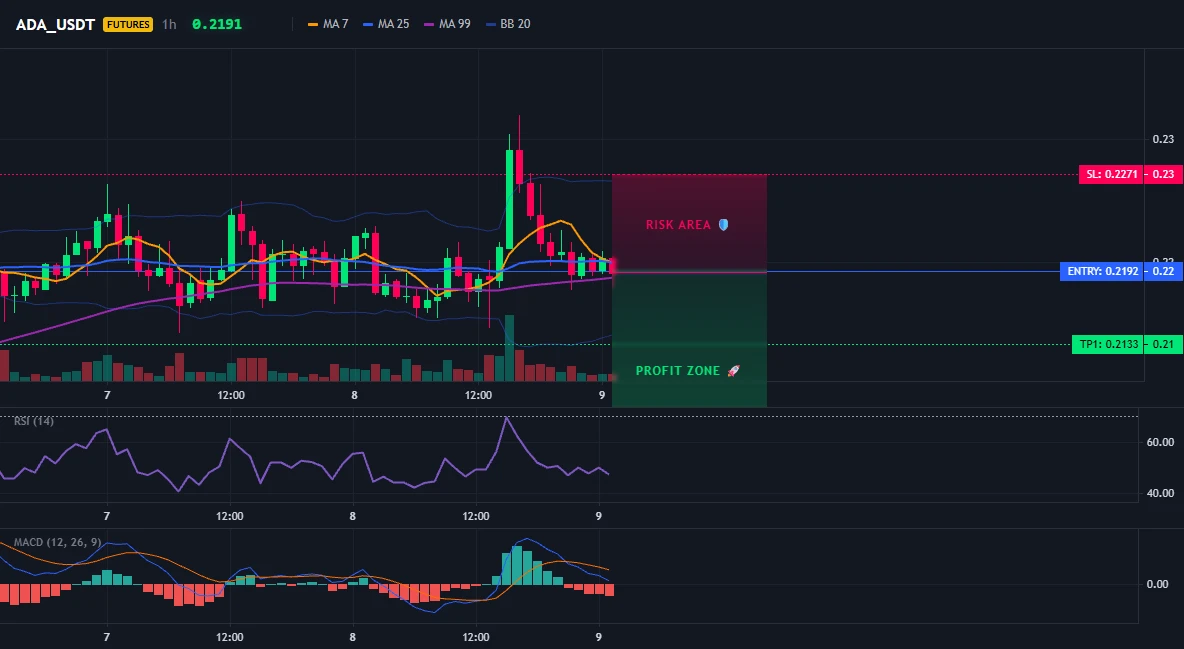Click the FUTURES badge
Image resolution: width=1184 pixels, height=649 pixels.
pyautogui.click(x=128, y=24)
